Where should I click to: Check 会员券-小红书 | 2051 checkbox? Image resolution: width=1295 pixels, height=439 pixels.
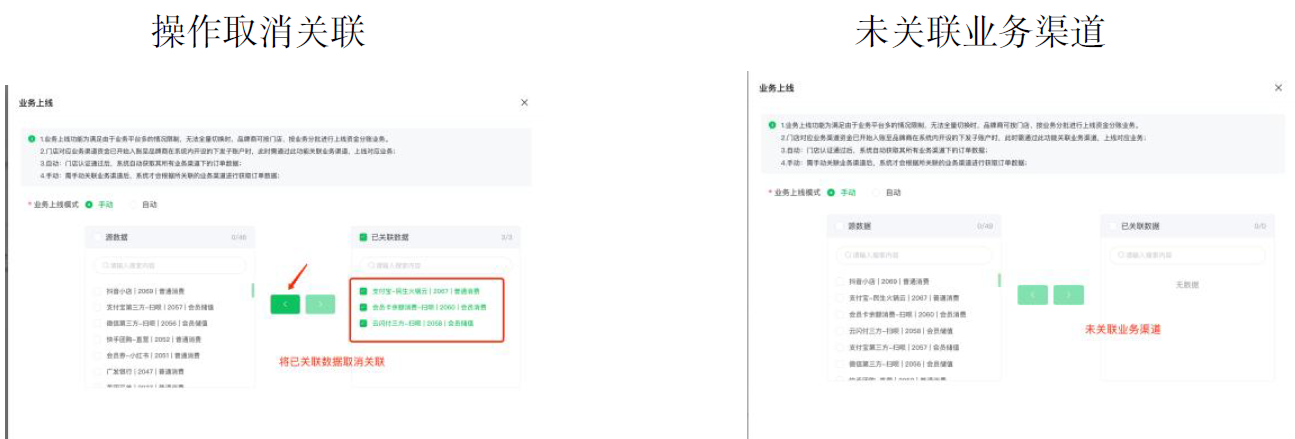coord(98,355)
